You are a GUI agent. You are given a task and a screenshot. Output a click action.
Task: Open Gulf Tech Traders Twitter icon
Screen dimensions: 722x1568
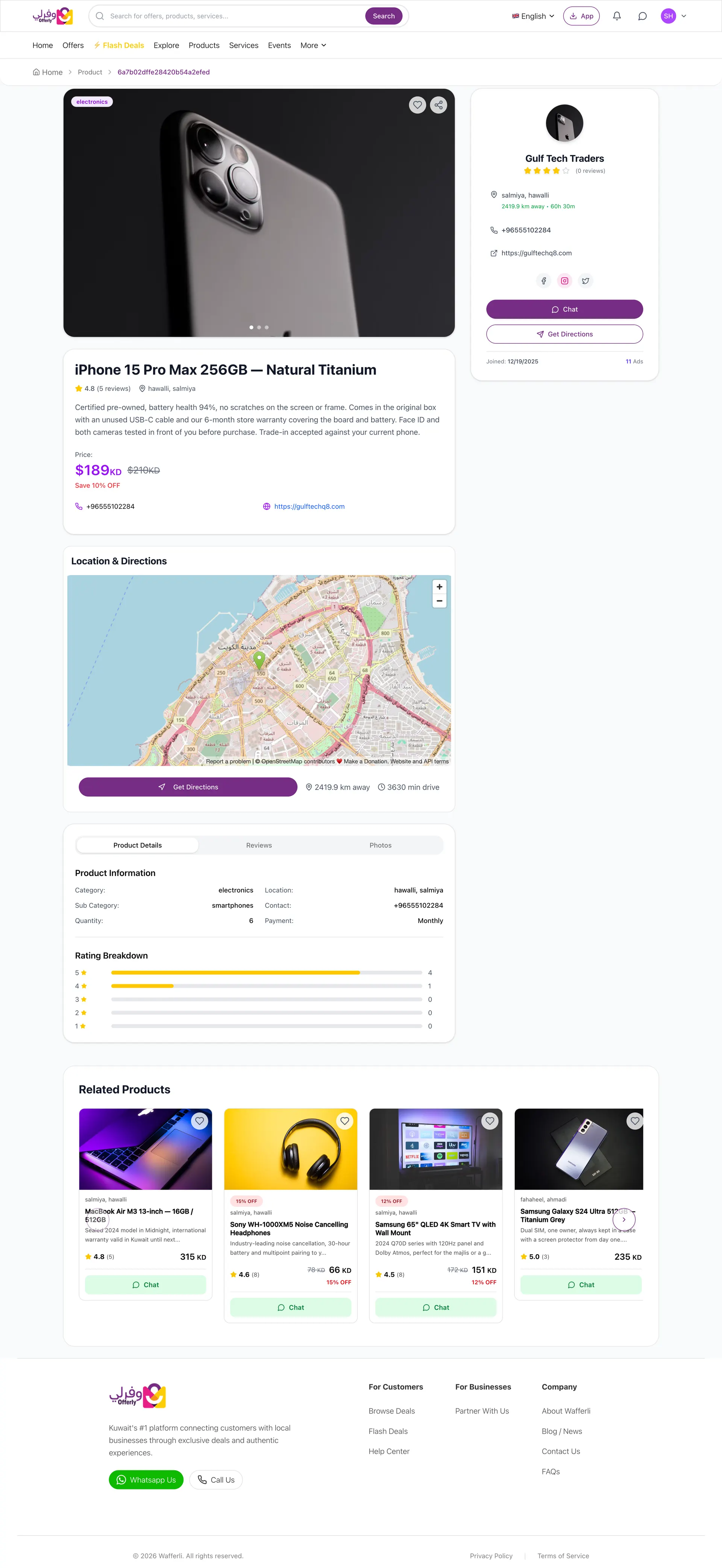(x=585, y=281)
